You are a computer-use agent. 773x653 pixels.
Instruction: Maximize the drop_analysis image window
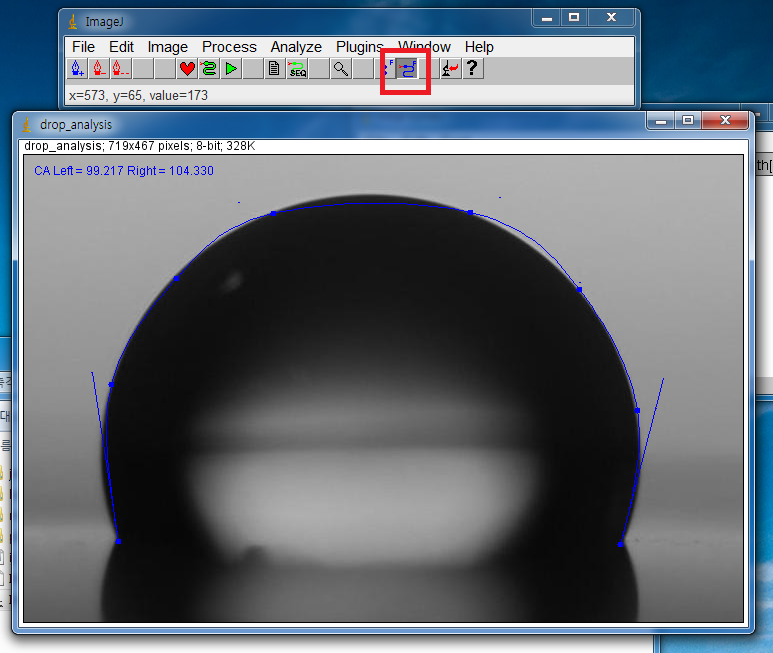pyautogui.click(x=688, y=121)
